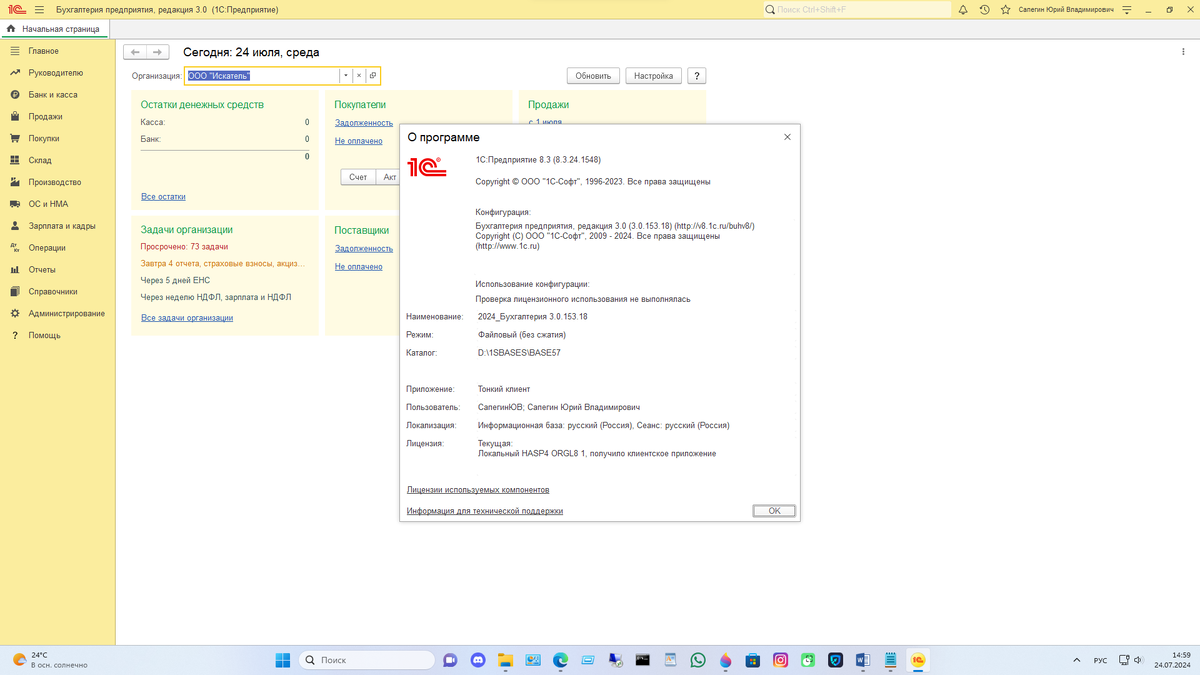Open Windows Start menu

click(282, 660)
